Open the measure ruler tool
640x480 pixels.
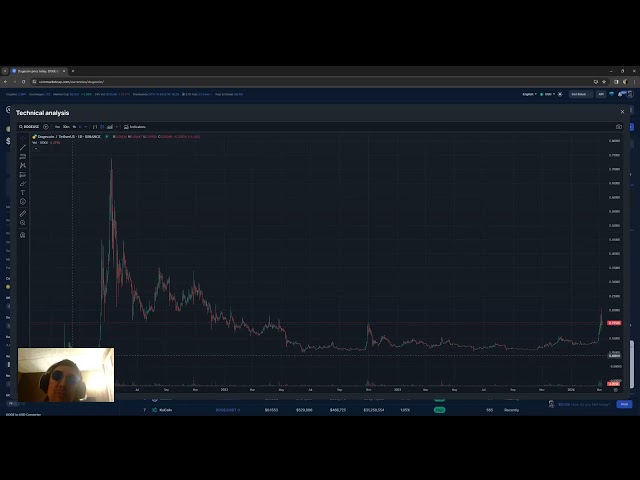23,213
